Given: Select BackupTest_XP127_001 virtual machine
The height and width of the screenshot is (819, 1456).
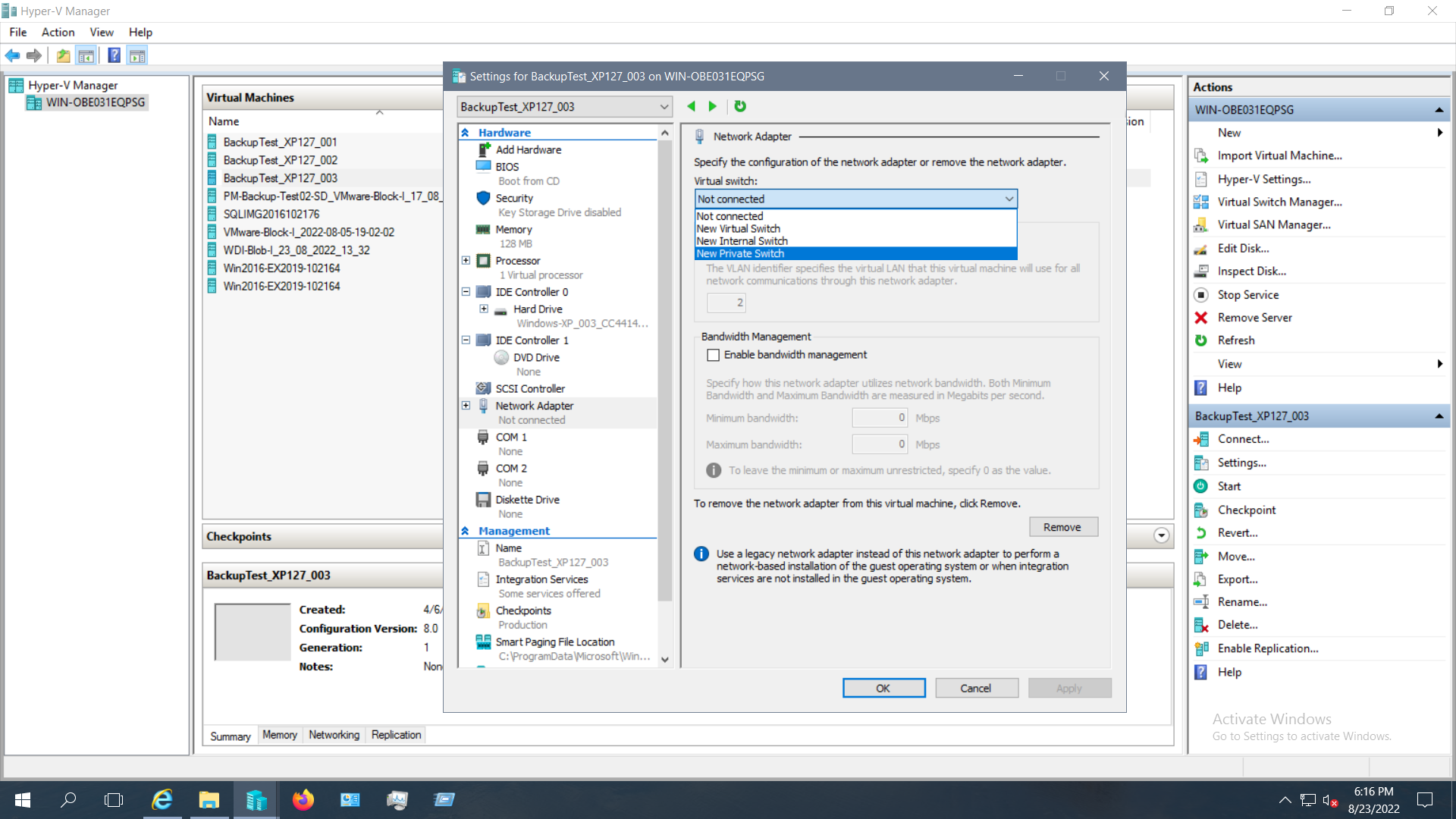Looking at the screenshot, I should (280, 142).
